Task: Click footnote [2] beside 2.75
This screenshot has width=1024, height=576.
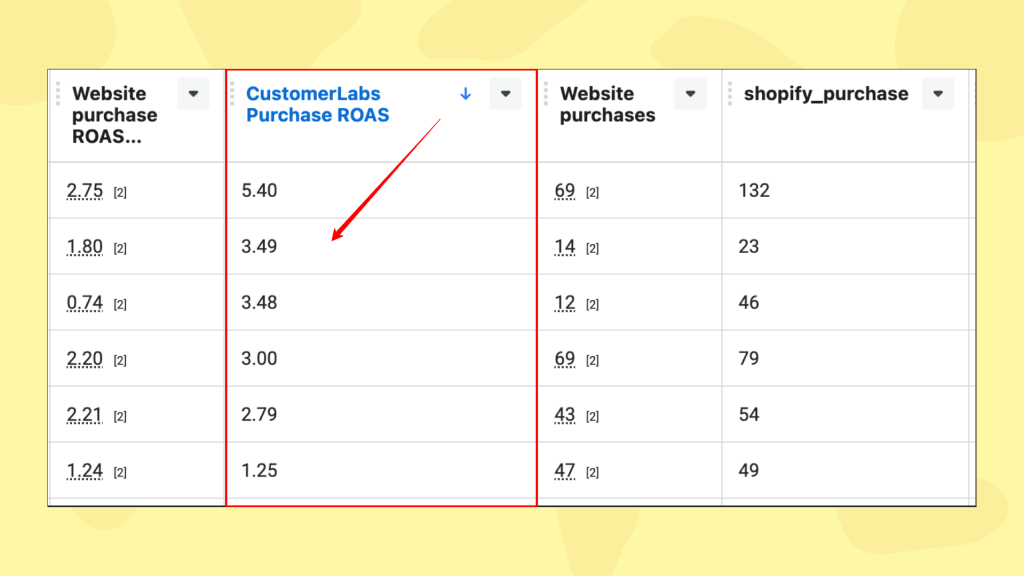Action: point(120,193)
